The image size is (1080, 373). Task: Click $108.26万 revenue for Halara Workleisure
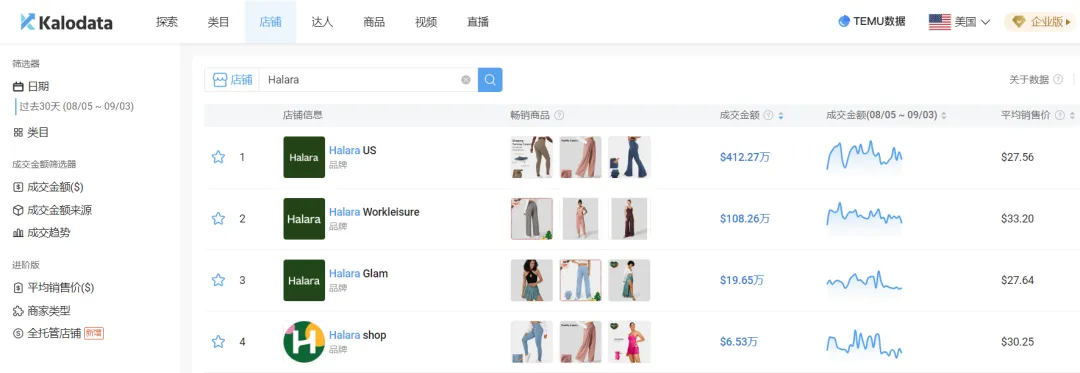pos(745,219)
